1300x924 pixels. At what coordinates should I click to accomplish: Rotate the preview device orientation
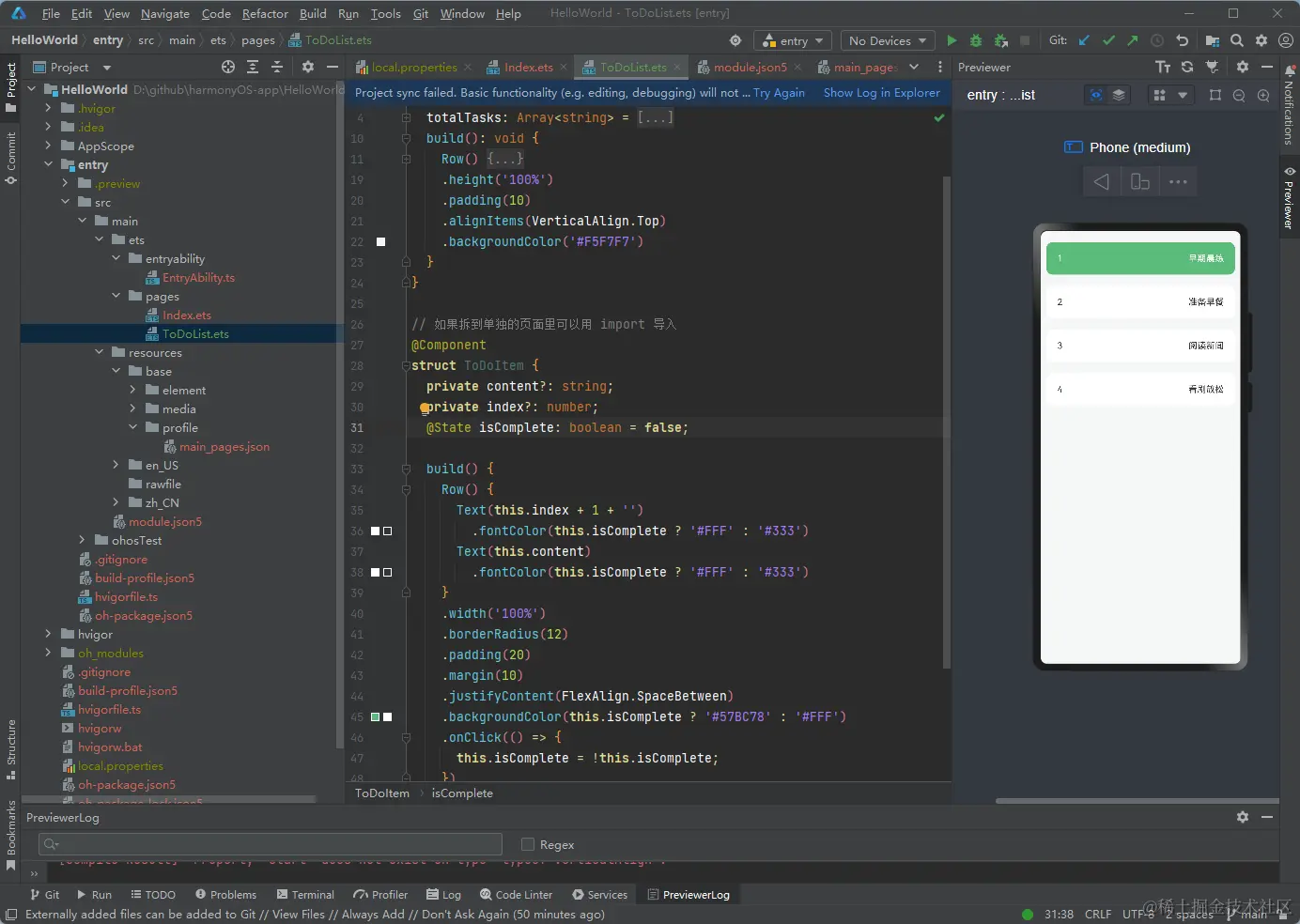1139,182
